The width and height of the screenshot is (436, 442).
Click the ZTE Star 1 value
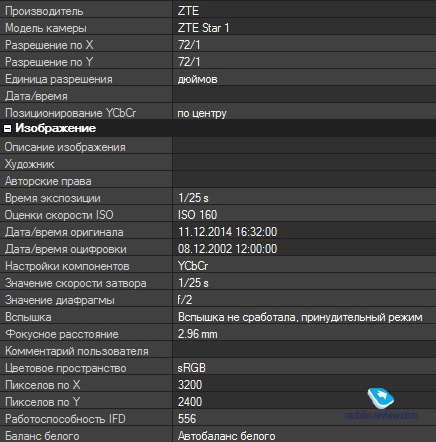203,28
